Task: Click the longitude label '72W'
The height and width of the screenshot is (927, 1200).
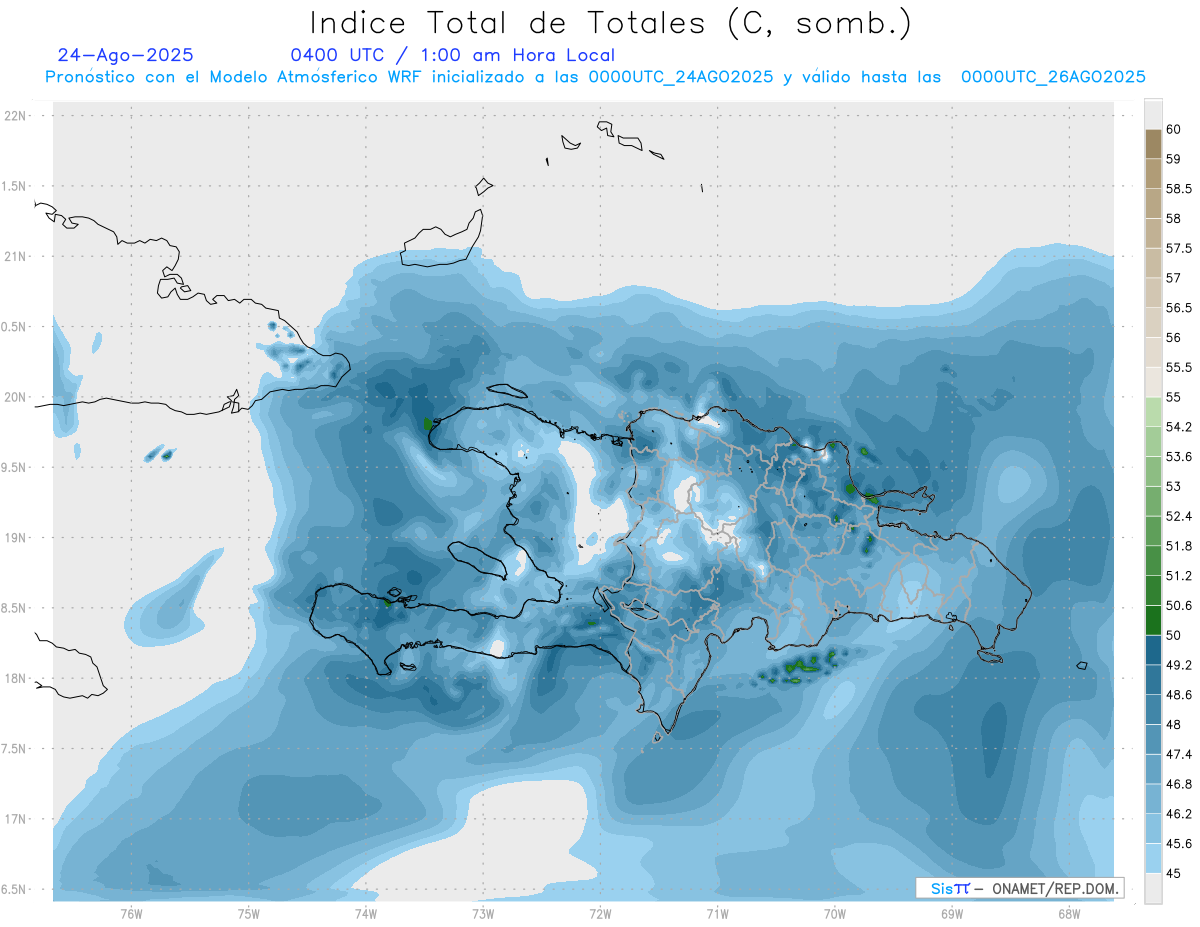Action: tap(600, 914)
